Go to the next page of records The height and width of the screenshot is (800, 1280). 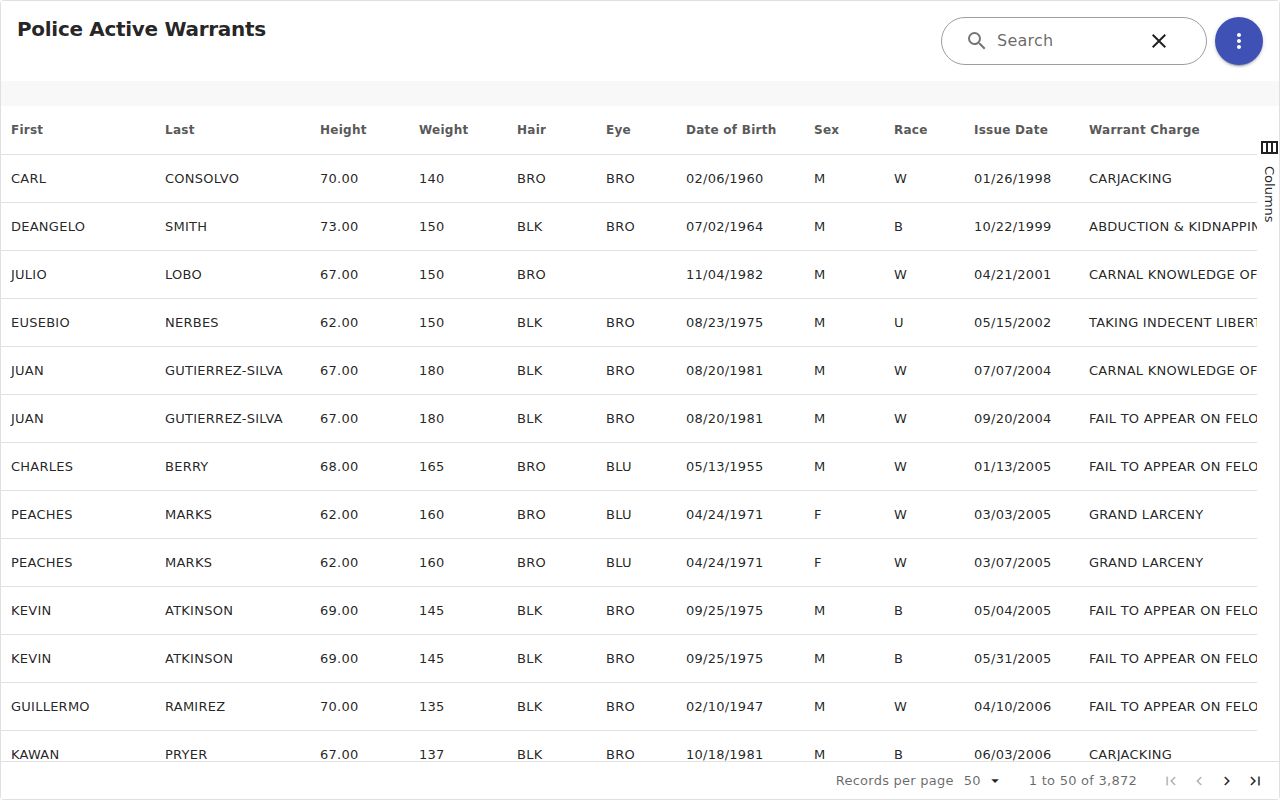pyautogui.click(x=1227, y=781)
